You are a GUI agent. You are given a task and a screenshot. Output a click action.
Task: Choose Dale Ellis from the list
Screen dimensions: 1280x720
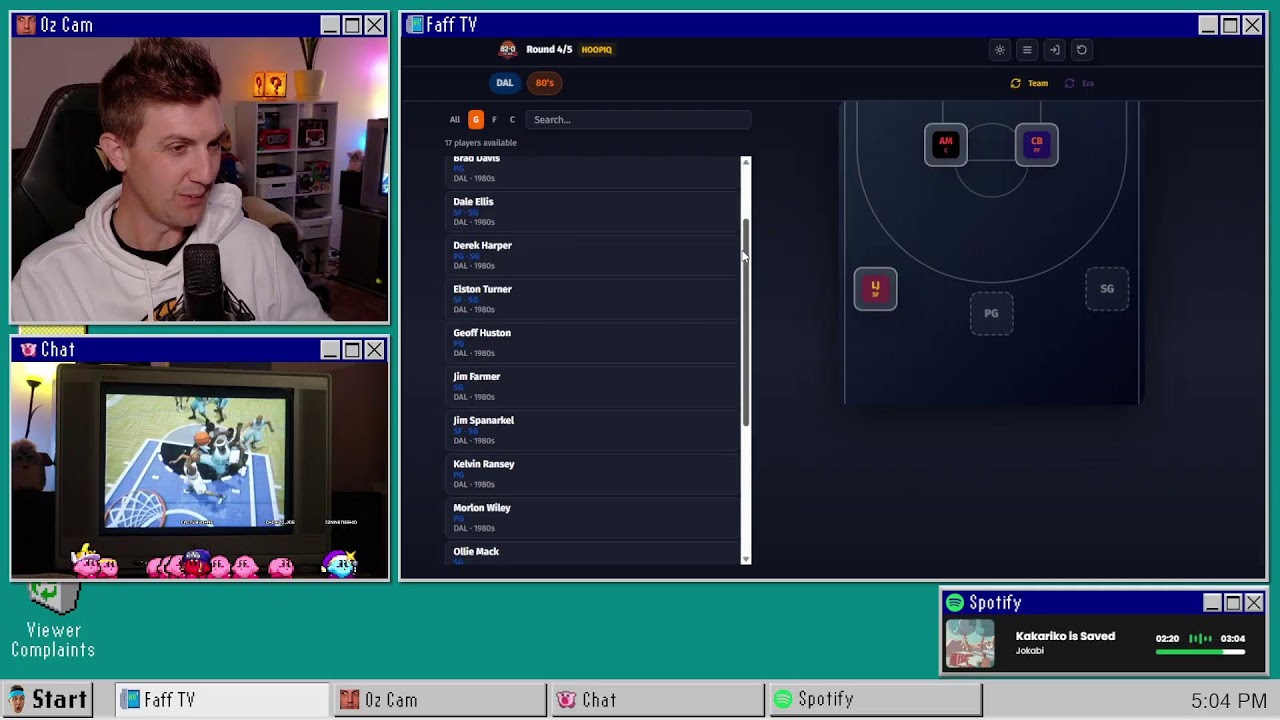[x=594, y=211]
